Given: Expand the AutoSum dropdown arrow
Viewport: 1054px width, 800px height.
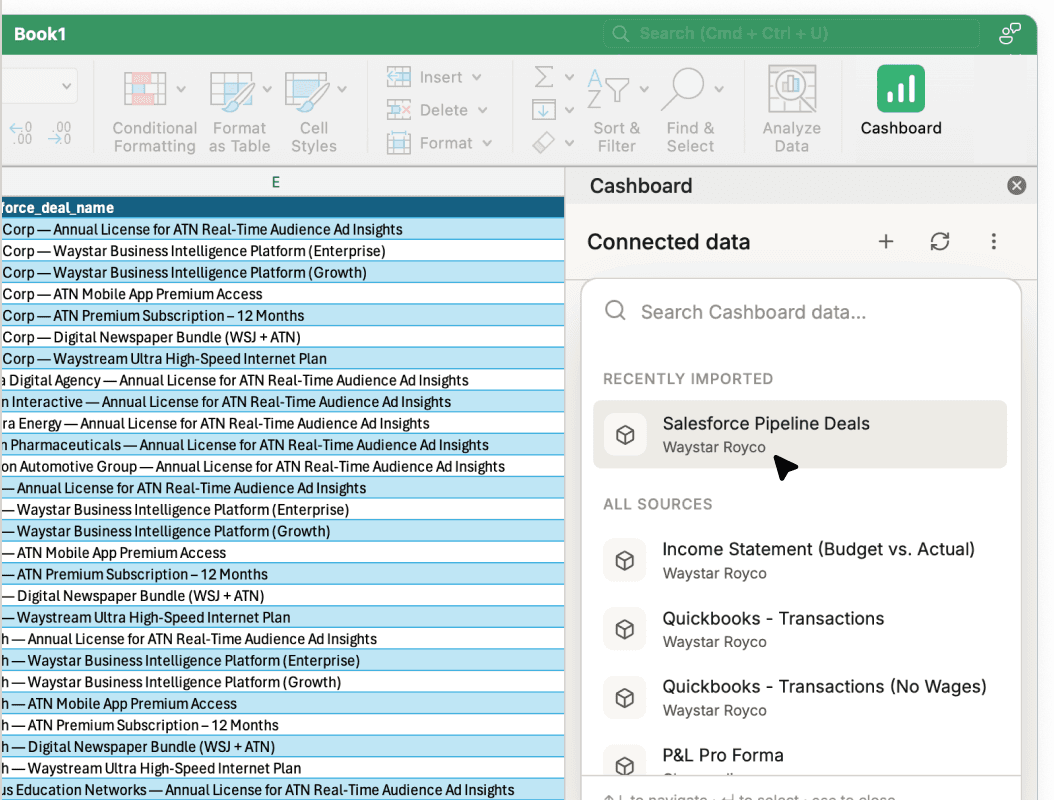Looking at the screenshot, I should (569, 77).
